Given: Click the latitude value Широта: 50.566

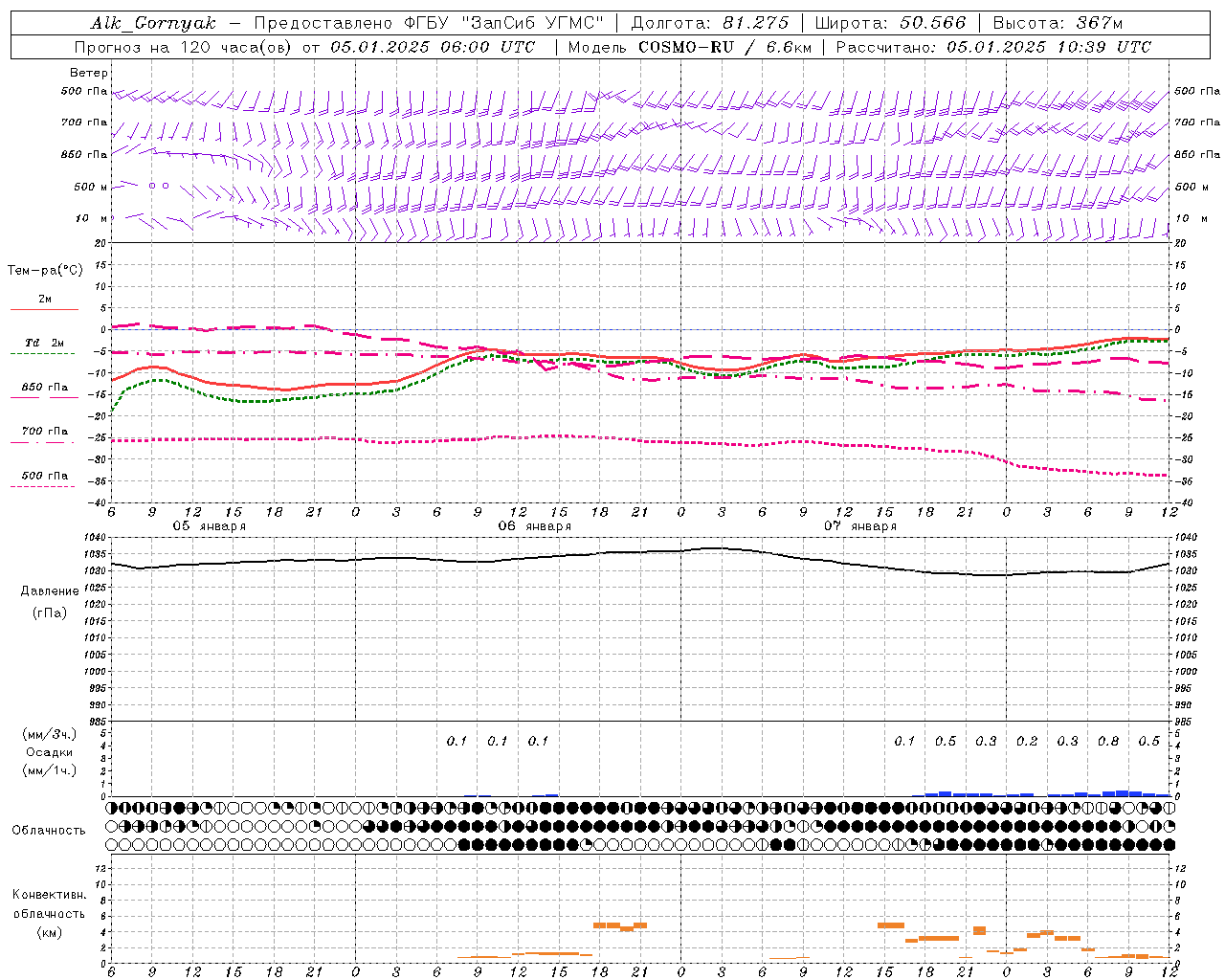Looking at the screenshot, I should tap(891, 23).
